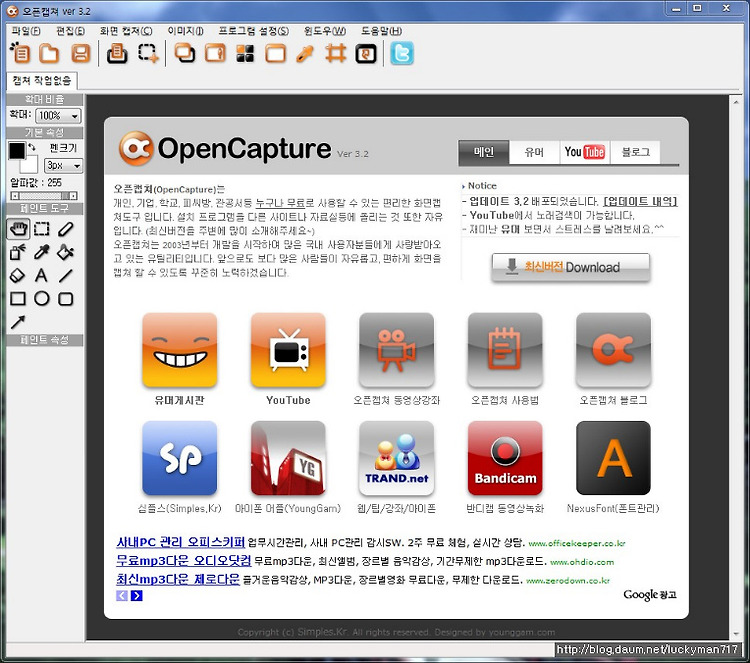Click the overlapping windows capture icon
750x663 pixels.
coord(185,53)
